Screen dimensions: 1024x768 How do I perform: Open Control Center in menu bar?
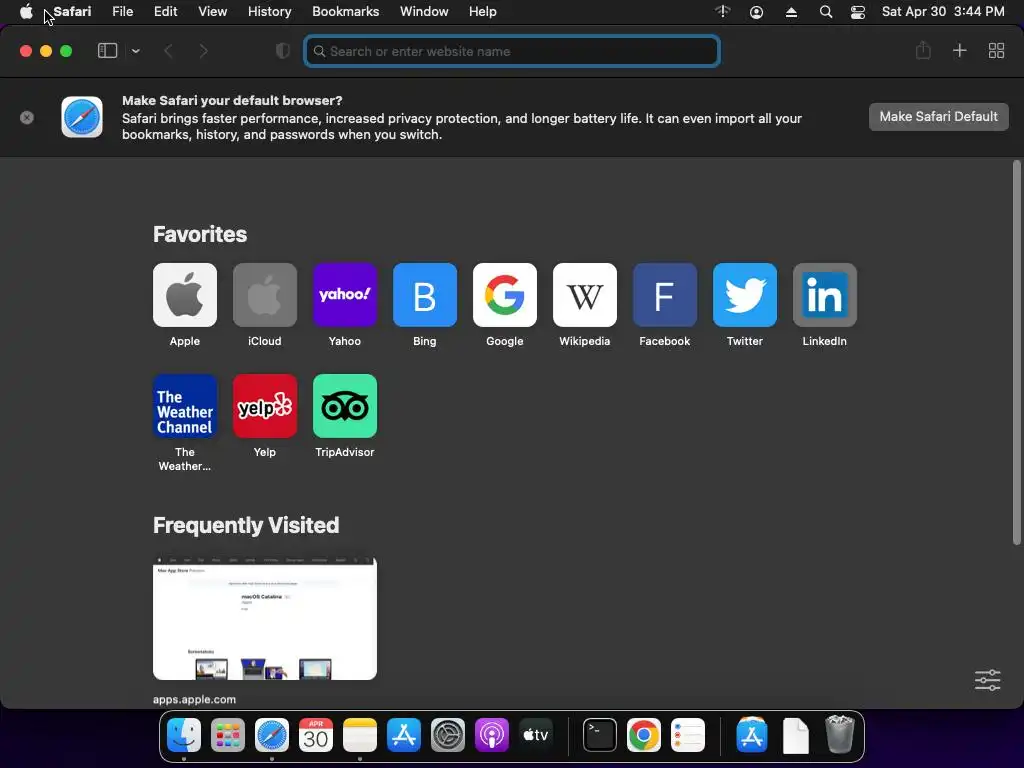coord(857,12)
